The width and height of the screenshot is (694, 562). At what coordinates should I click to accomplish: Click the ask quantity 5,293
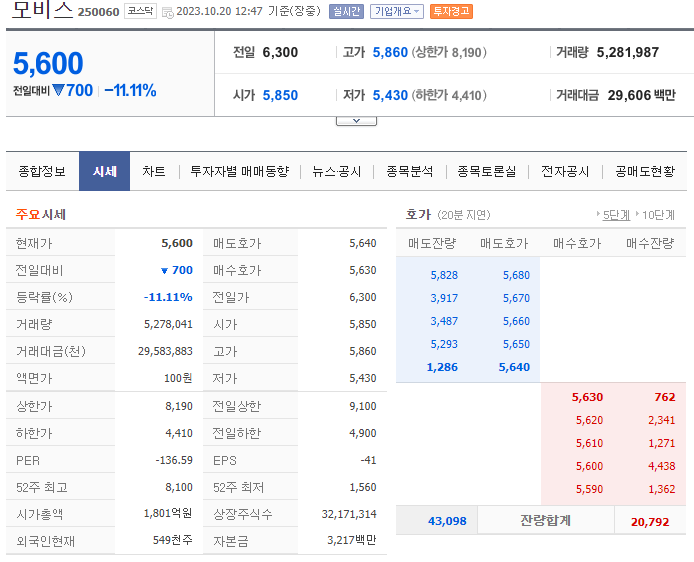[444, 344]
